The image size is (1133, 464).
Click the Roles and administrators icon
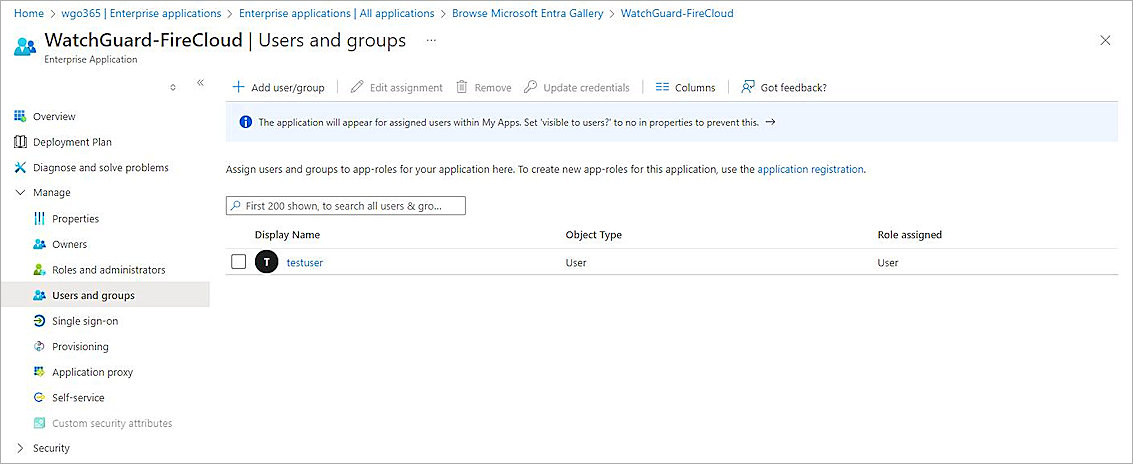(40, 270)
